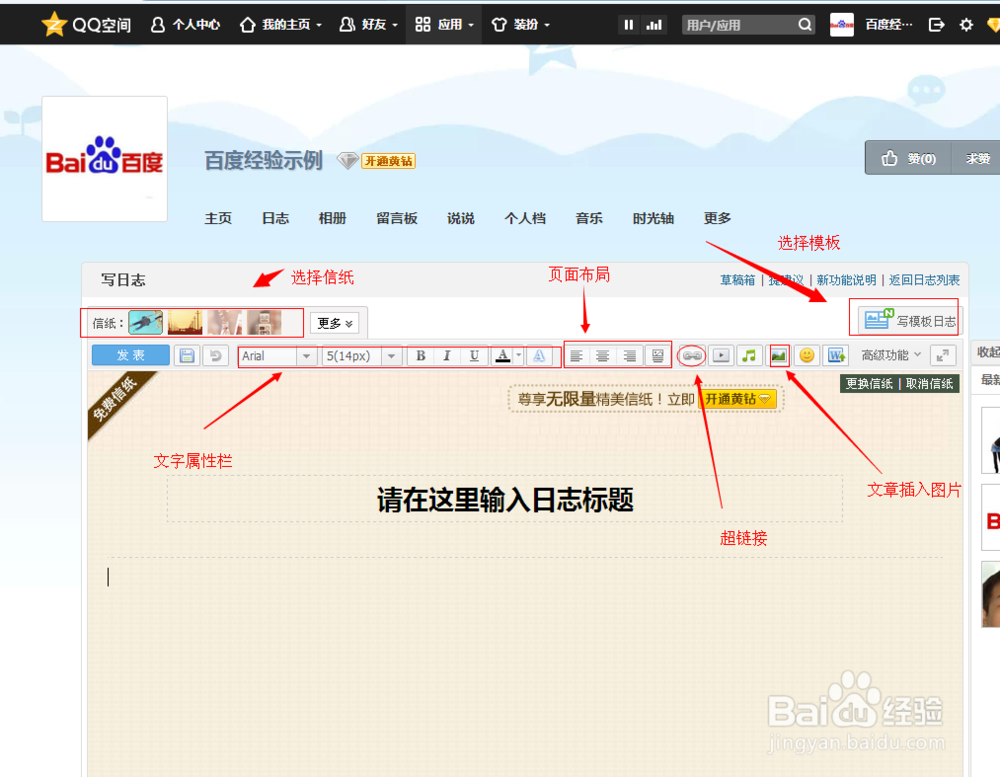Click the 发表 publish button
Image resolution: width=1000 pixels, height=777 pixels.
click(129, 355)
